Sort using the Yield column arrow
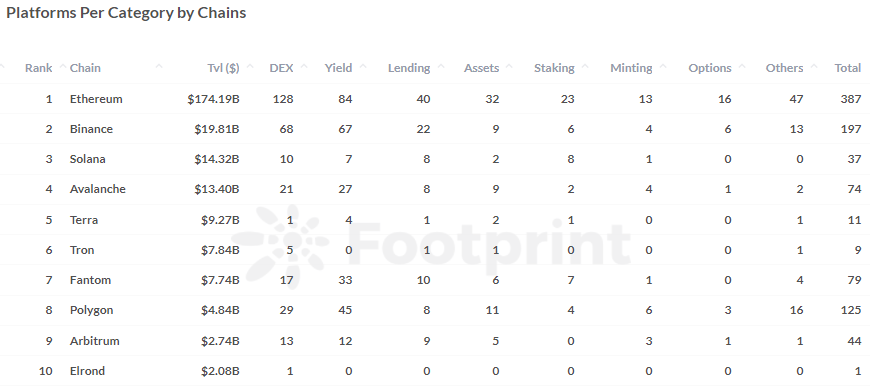 click(x=363, y=67)
